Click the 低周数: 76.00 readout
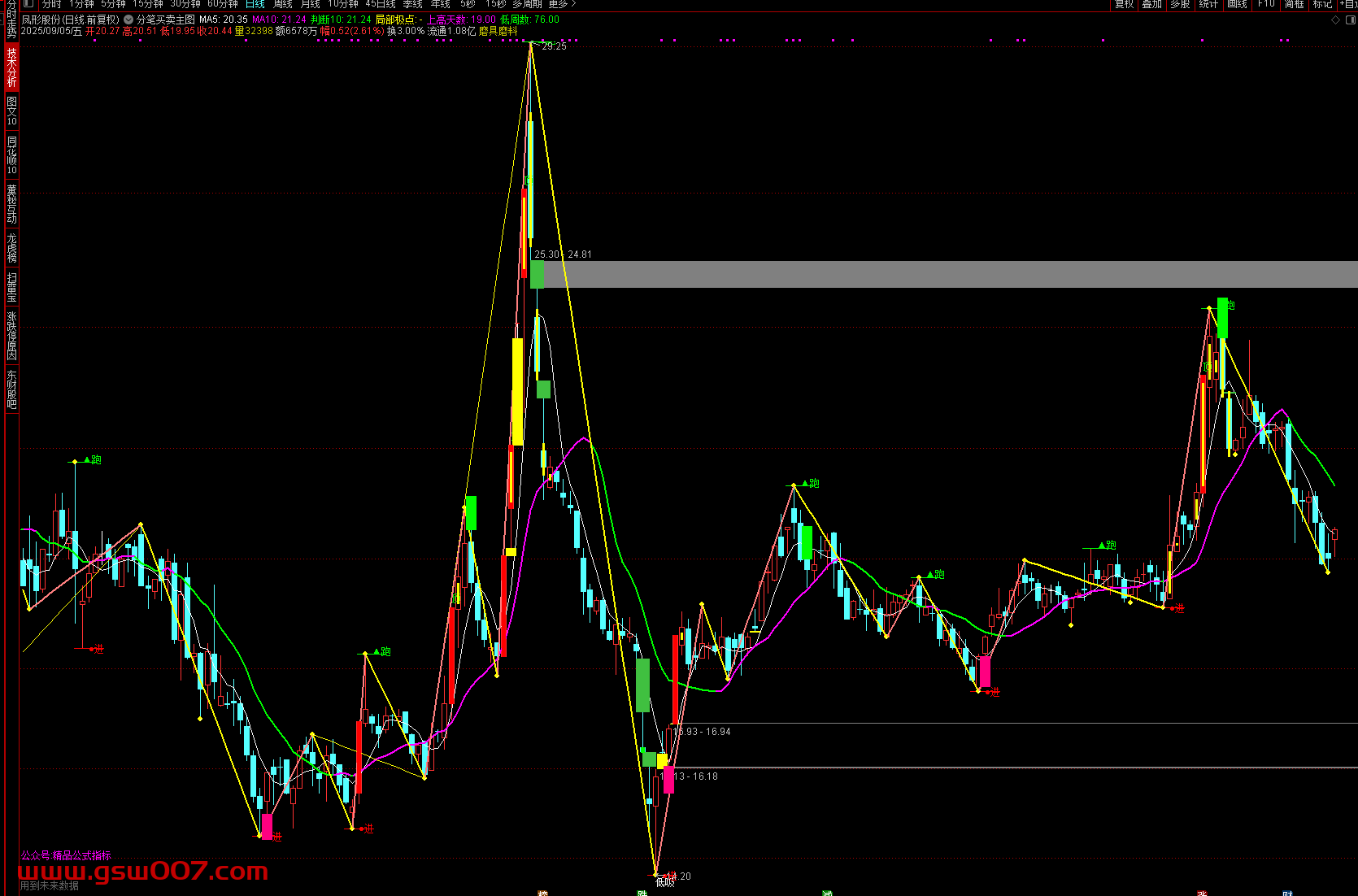This screenshot has height=896, width=1358. tap(530, 20)
